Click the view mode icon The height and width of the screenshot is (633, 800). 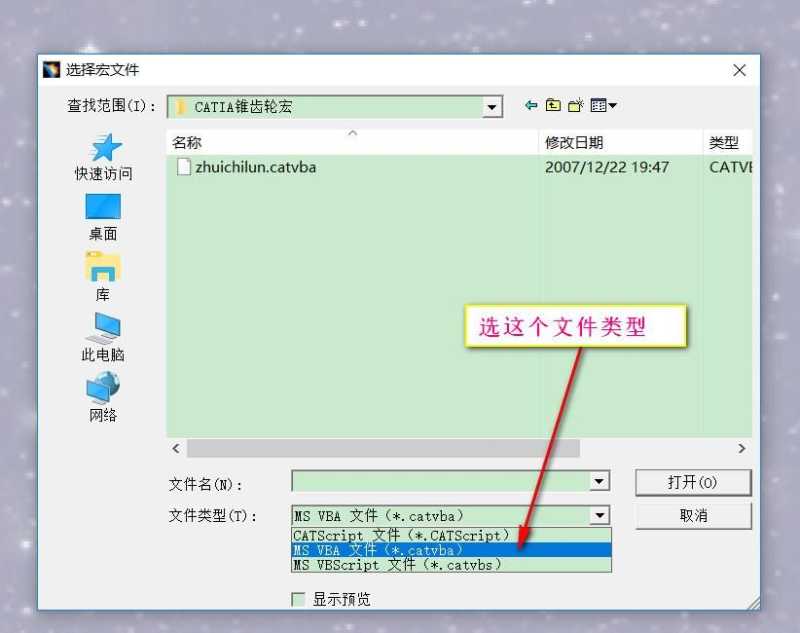point(598,105)
